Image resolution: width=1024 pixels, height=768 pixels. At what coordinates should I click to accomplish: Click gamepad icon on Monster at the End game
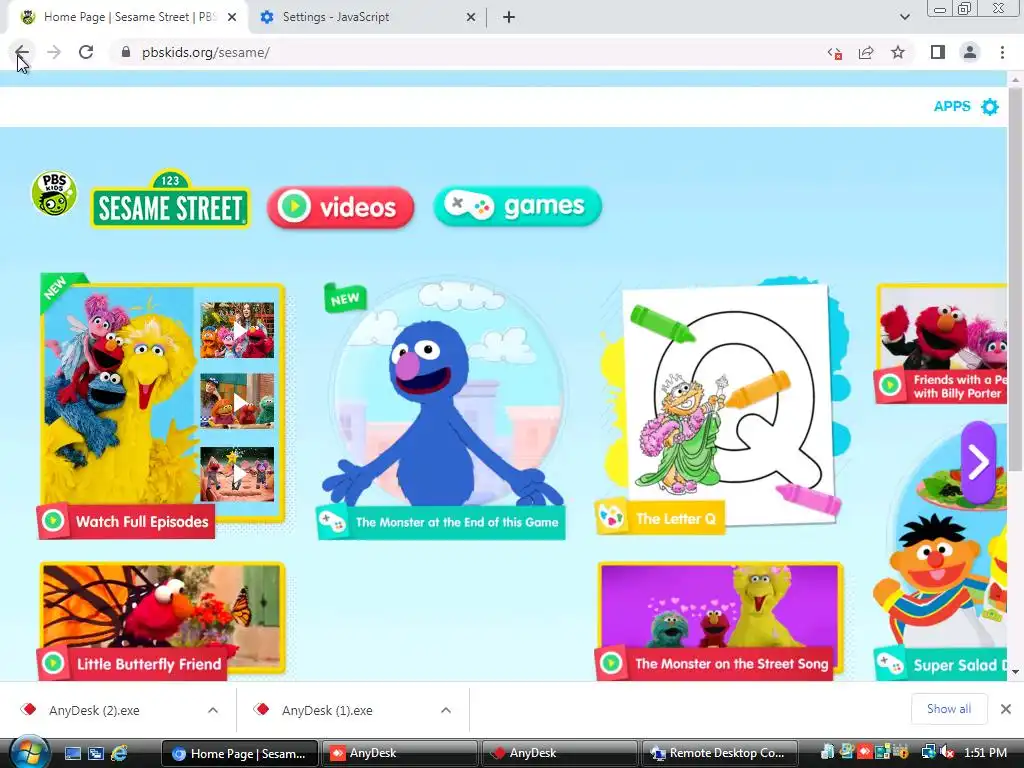[x=332, y=522]
